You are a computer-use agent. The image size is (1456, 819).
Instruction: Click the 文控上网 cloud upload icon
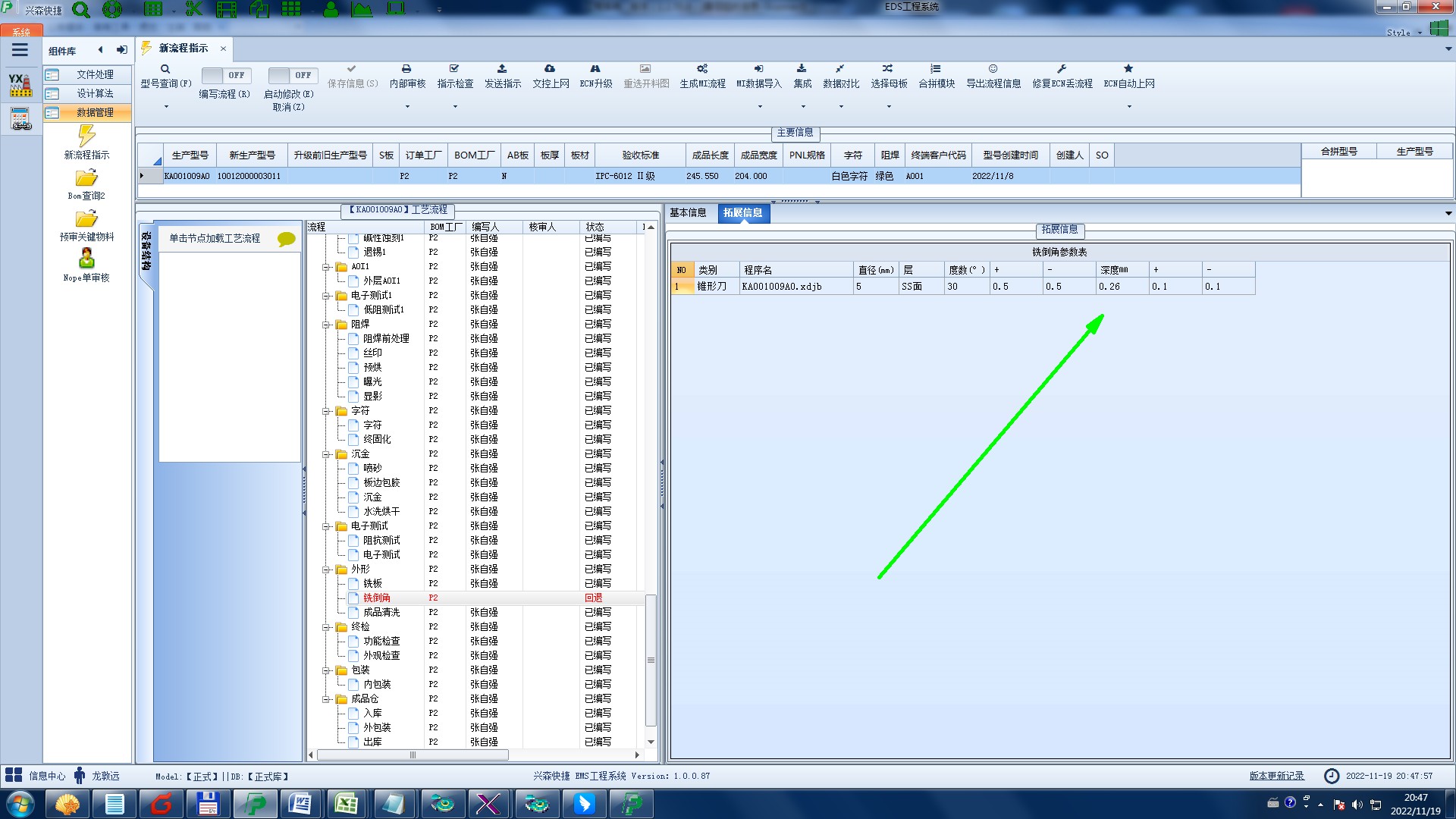tap(550, 69)
